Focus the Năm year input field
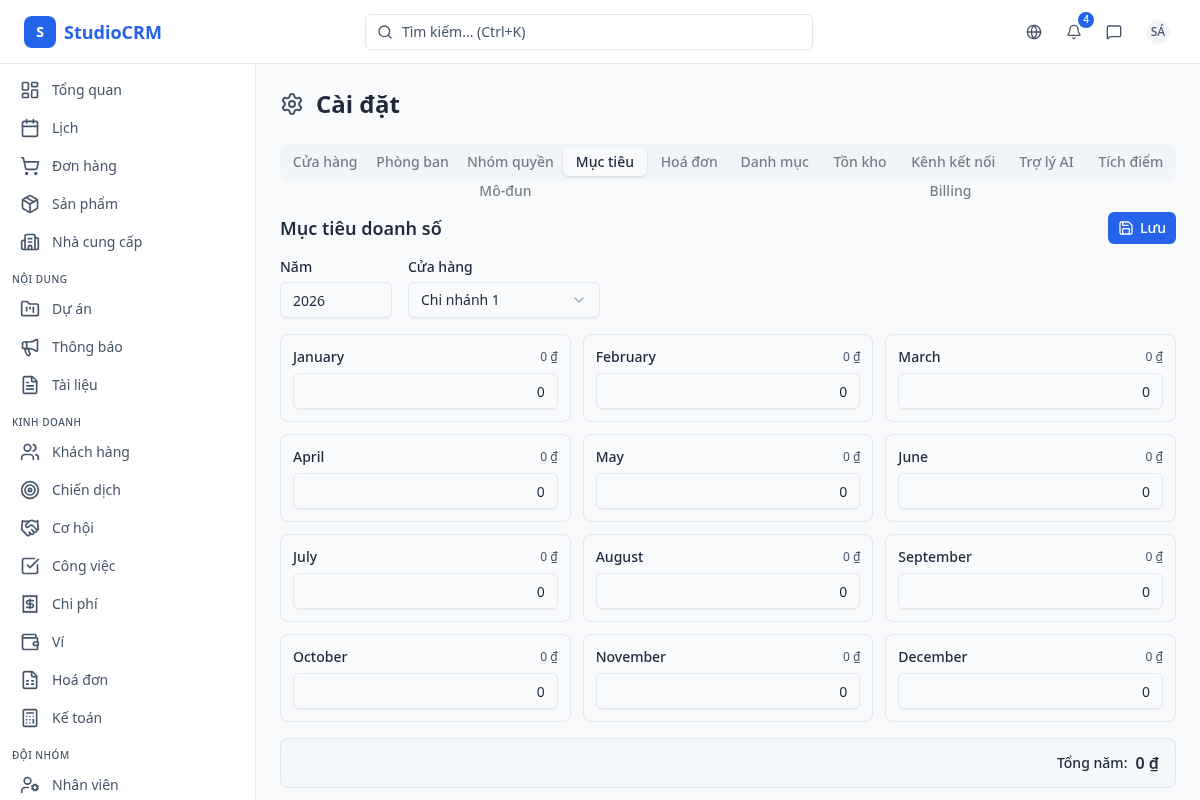Viewport: 1200px width, 800px height. 335,300
